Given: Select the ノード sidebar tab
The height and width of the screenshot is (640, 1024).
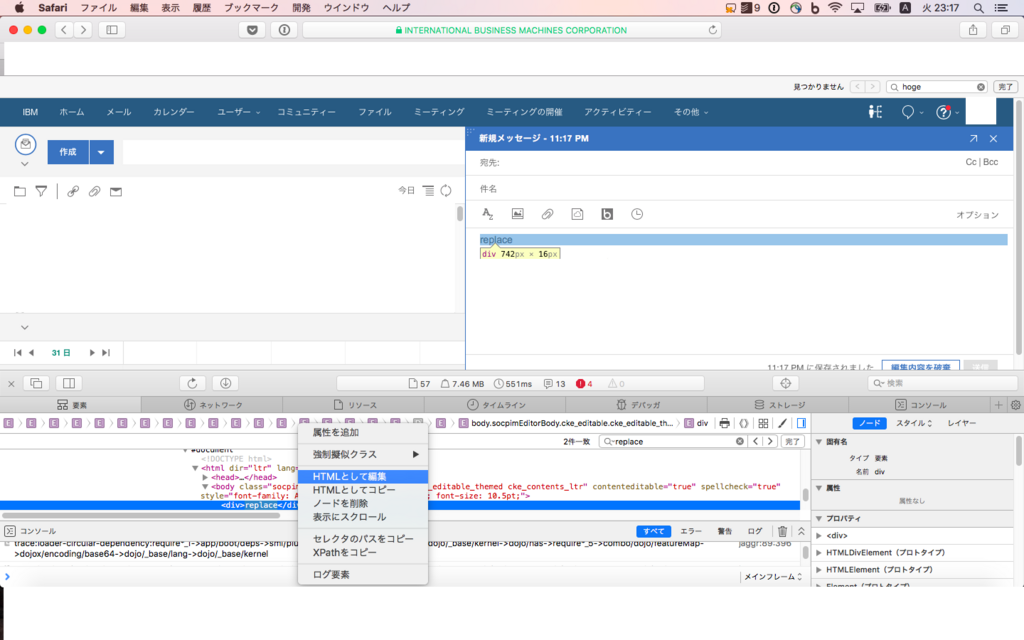Looking at the screenshot, I should pyautogui.click(x=869, y=423).
